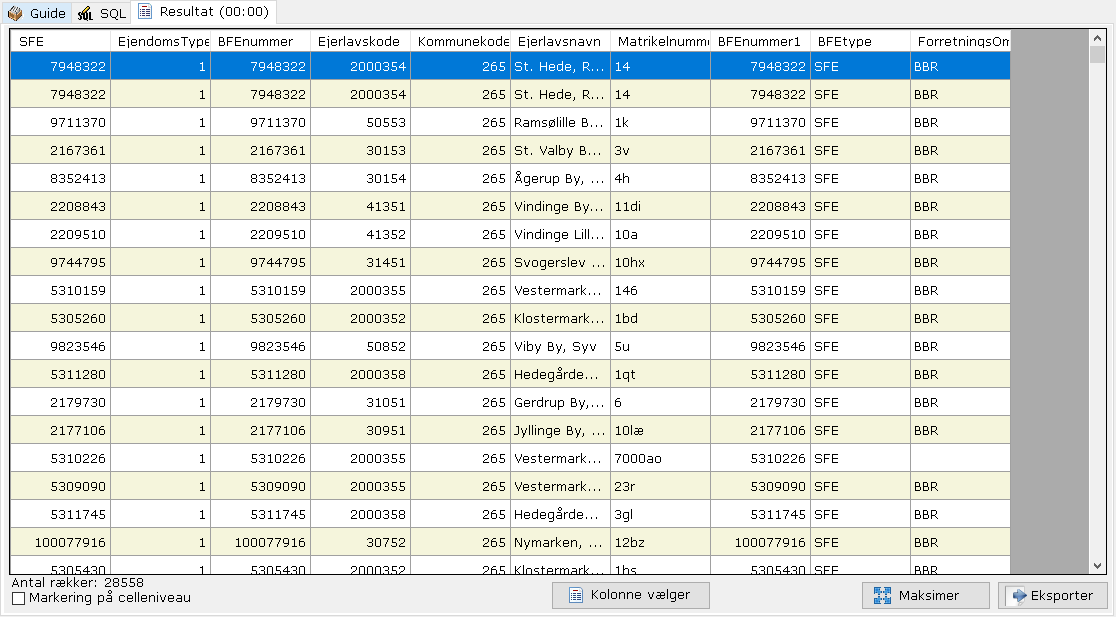Click the Guide tab box icon
Viewport: 1116px width, 617px height.
15,13
